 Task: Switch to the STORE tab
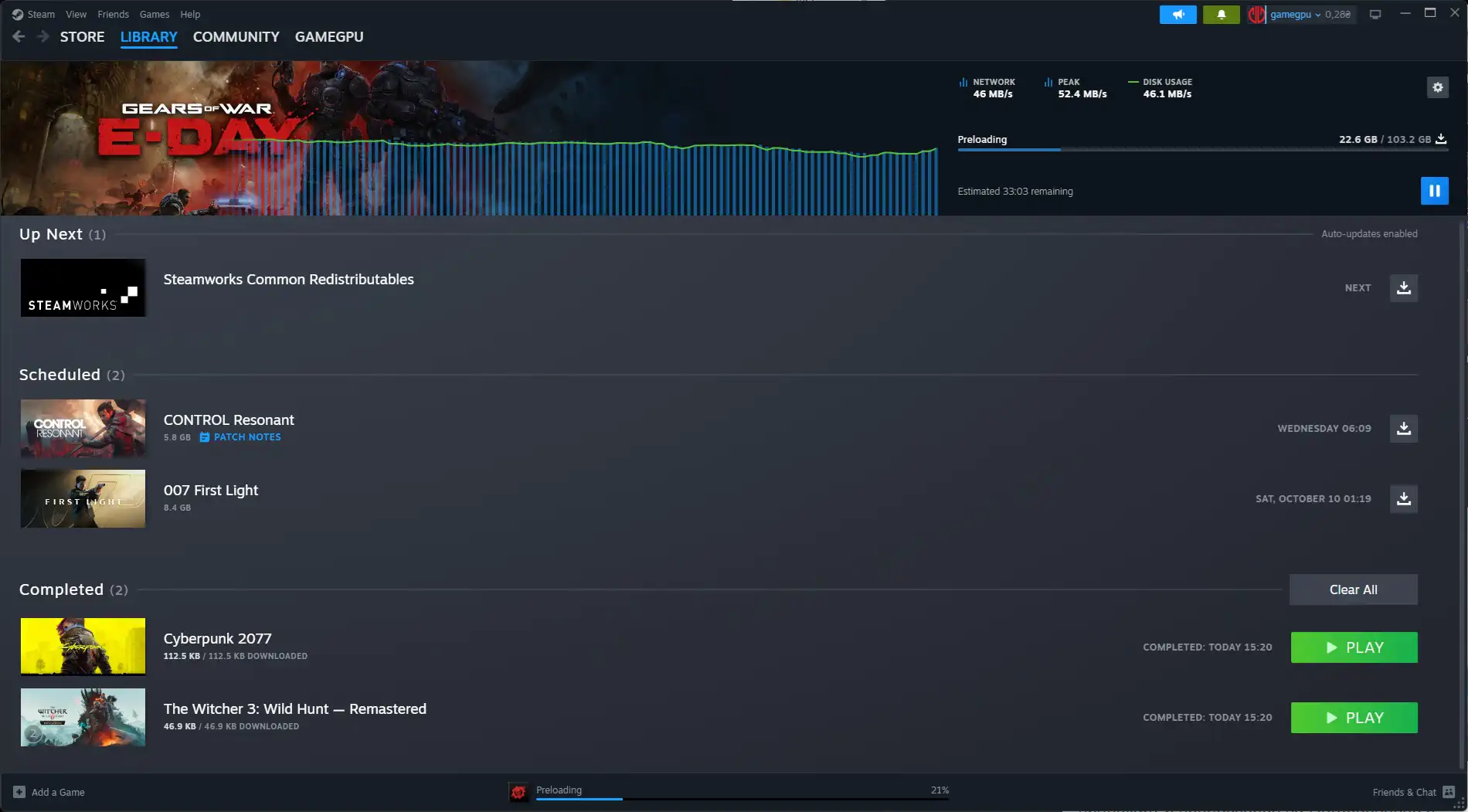pos(82,36)
